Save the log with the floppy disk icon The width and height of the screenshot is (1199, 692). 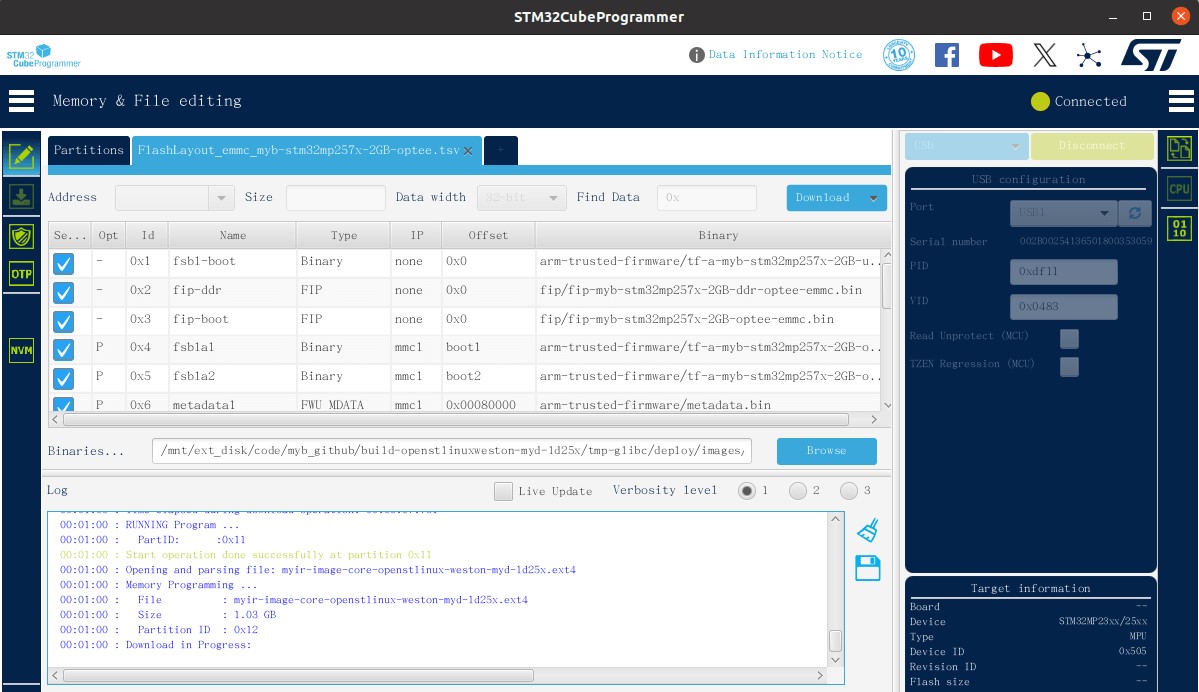click(x=868, y=568)
